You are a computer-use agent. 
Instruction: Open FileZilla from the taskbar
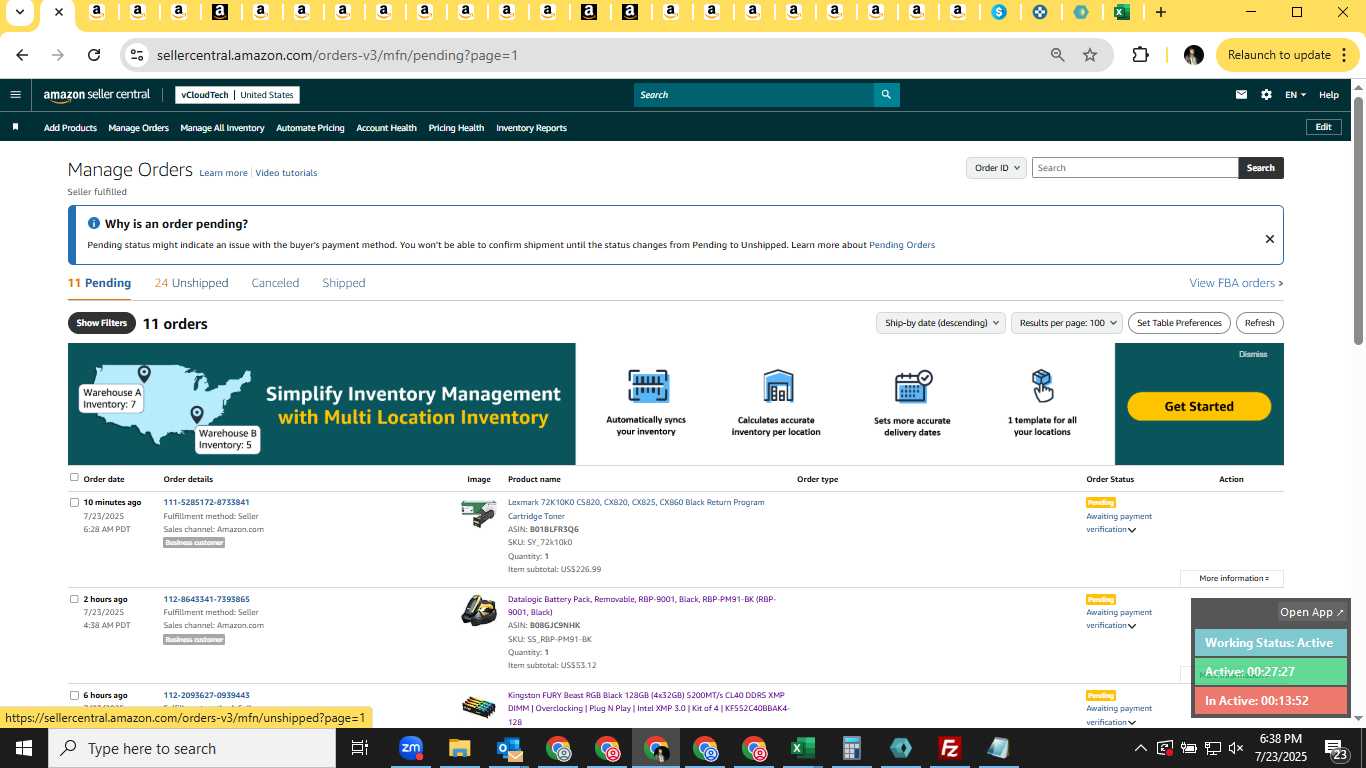point(949,748)
